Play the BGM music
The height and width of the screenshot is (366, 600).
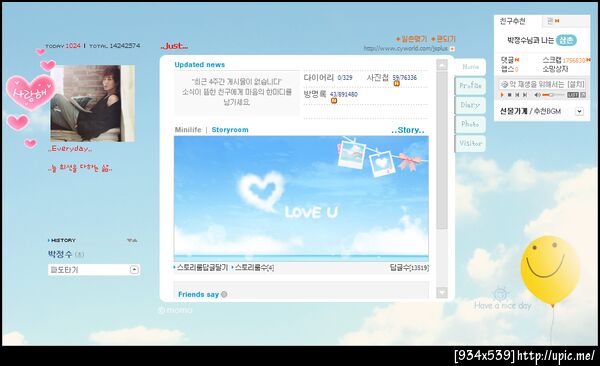point(502,95)
